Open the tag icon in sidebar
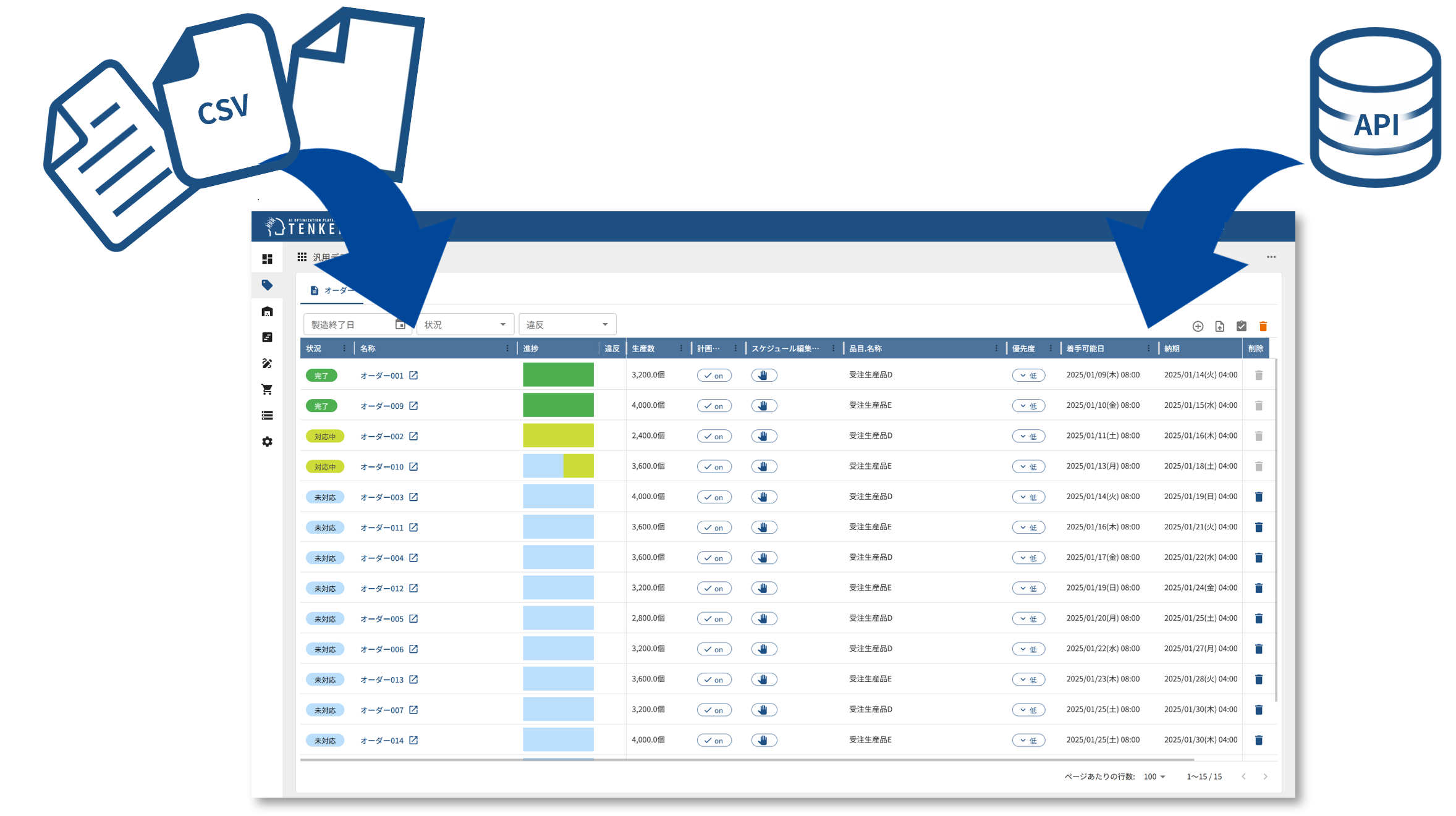 pos(267,285)
